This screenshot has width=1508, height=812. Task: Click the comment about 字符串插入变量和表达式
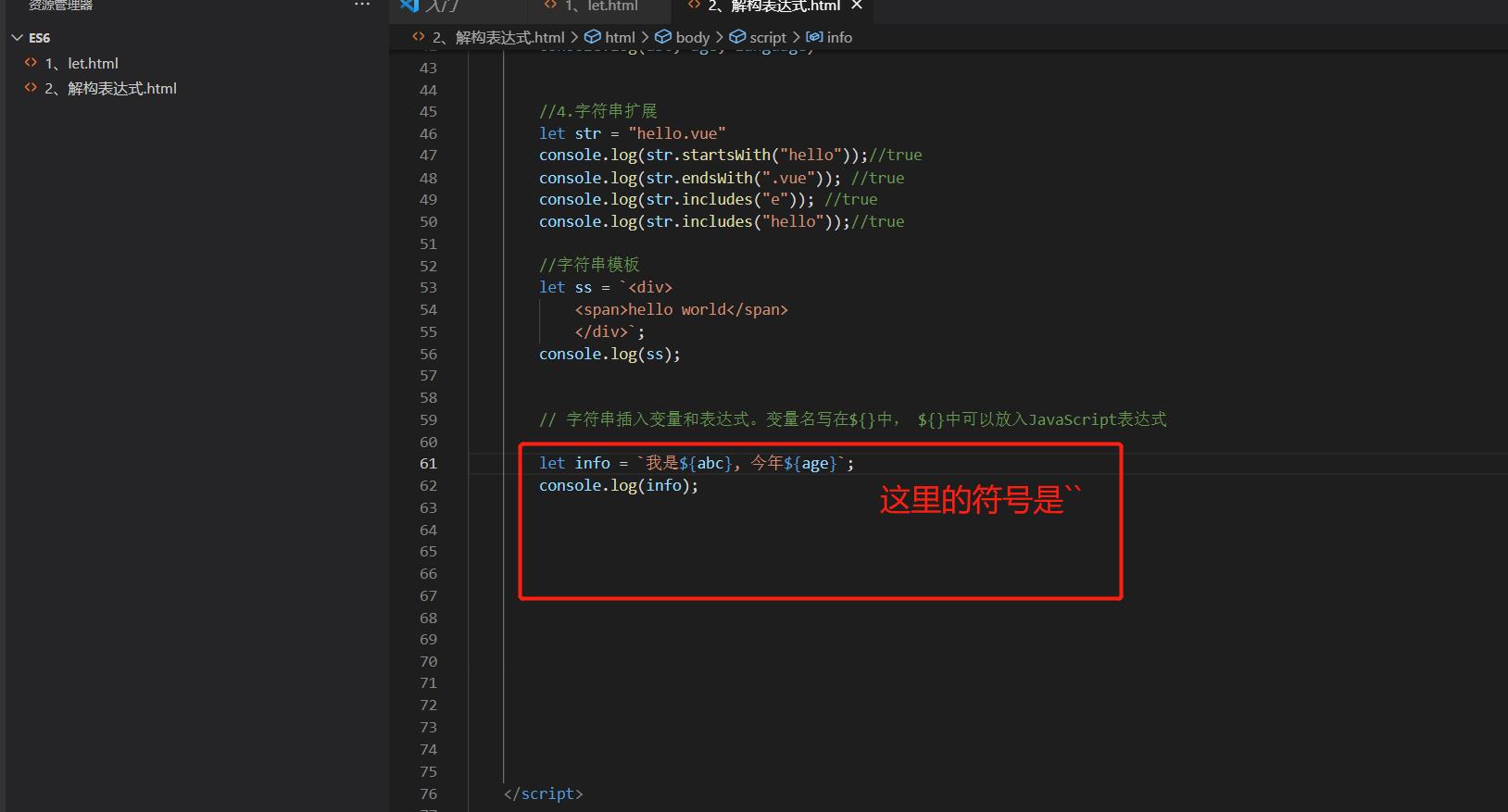click(x=852, y=419)
